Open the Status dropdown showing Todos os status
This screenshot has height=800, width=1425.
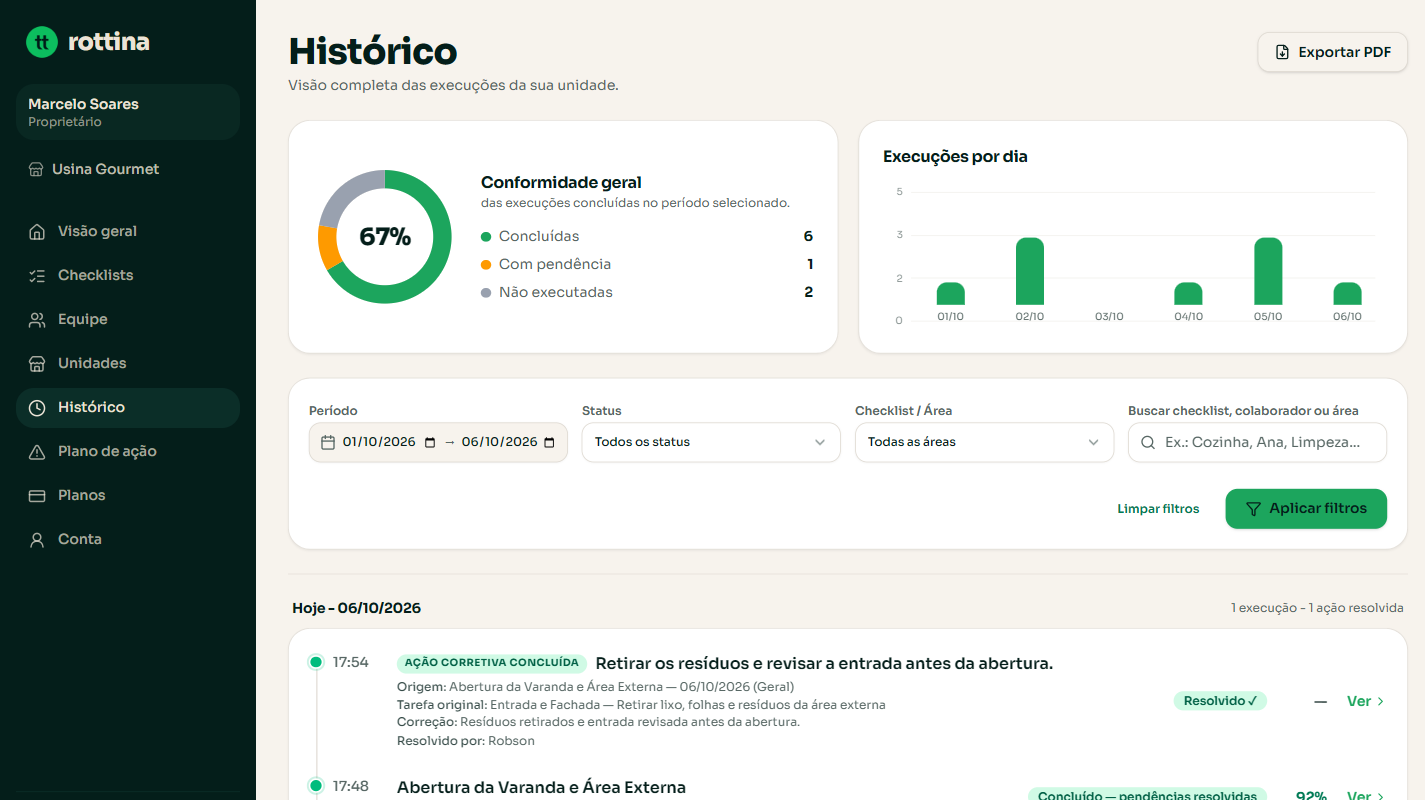pos(711,442)
